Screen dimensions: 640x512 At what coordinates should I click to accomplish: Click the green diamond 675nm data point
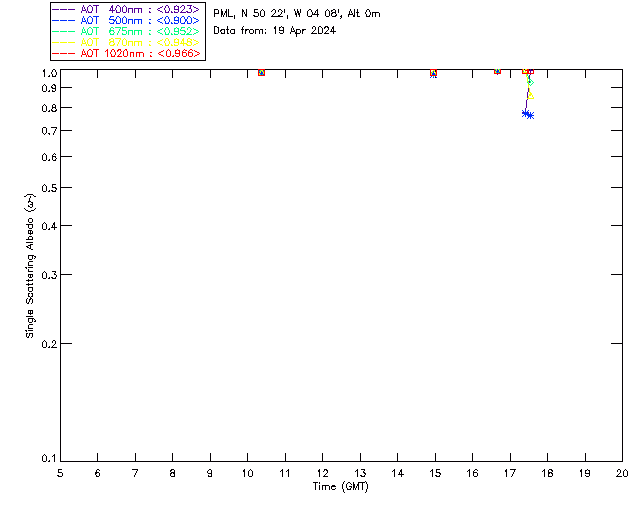click(x=530, y=82)
